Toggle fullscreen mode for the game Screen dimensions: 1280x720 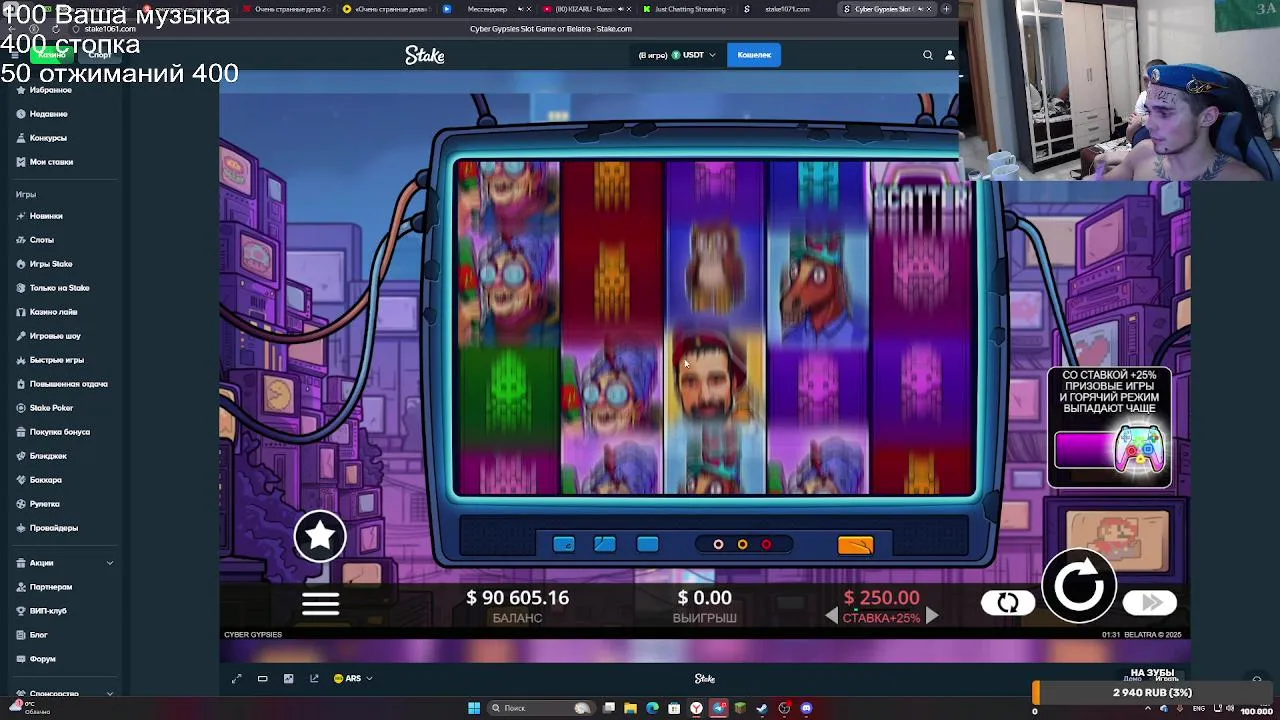pos(237,679)
